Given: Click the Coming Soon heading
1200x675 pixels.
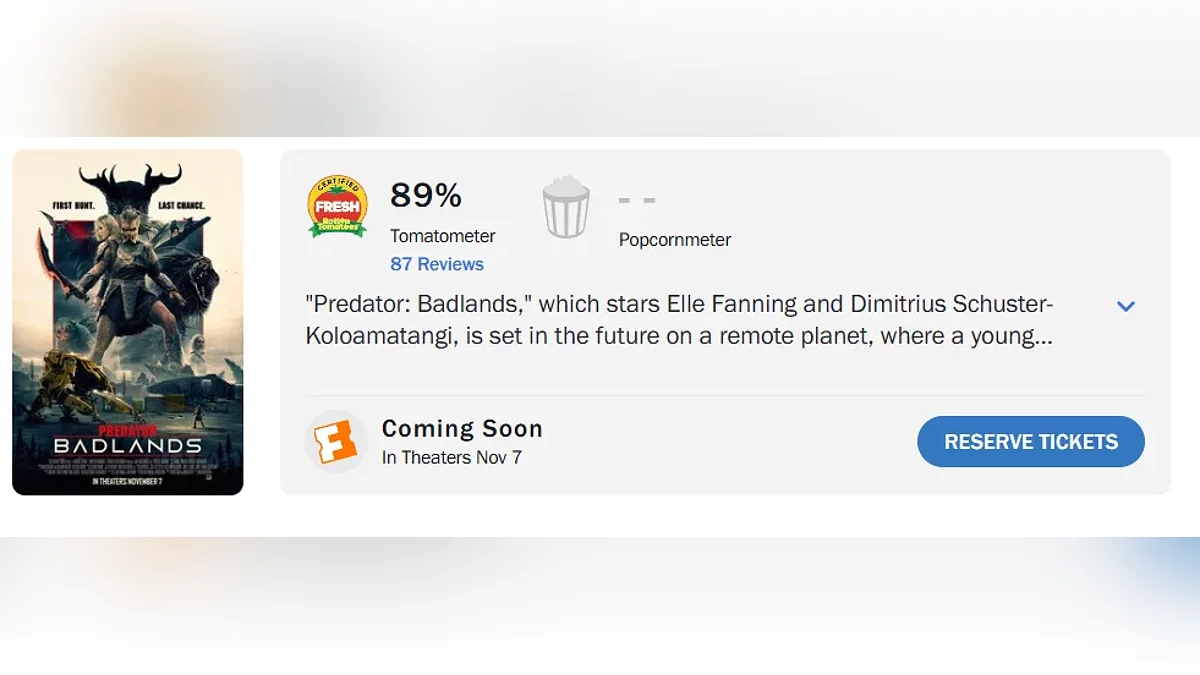Looking at the screenshot, I should (462, 428).
